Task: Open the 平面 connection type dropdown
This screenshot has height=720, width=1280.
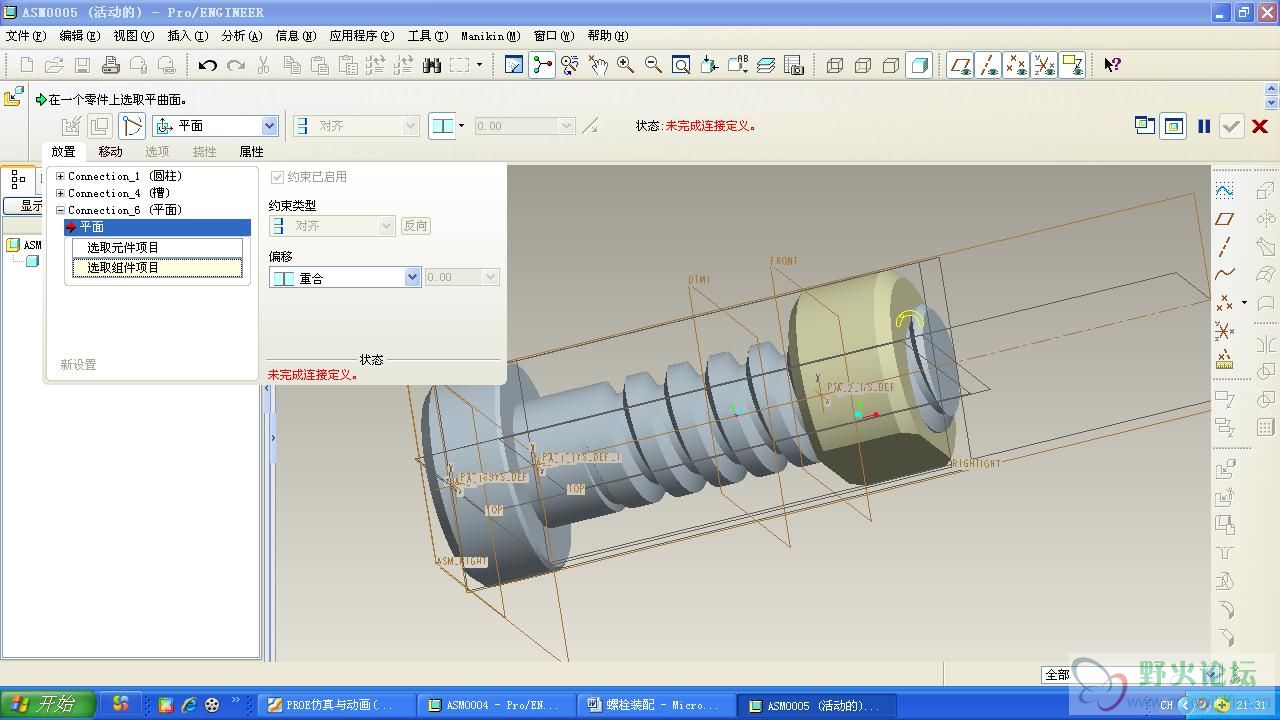Action: [269, 126]
